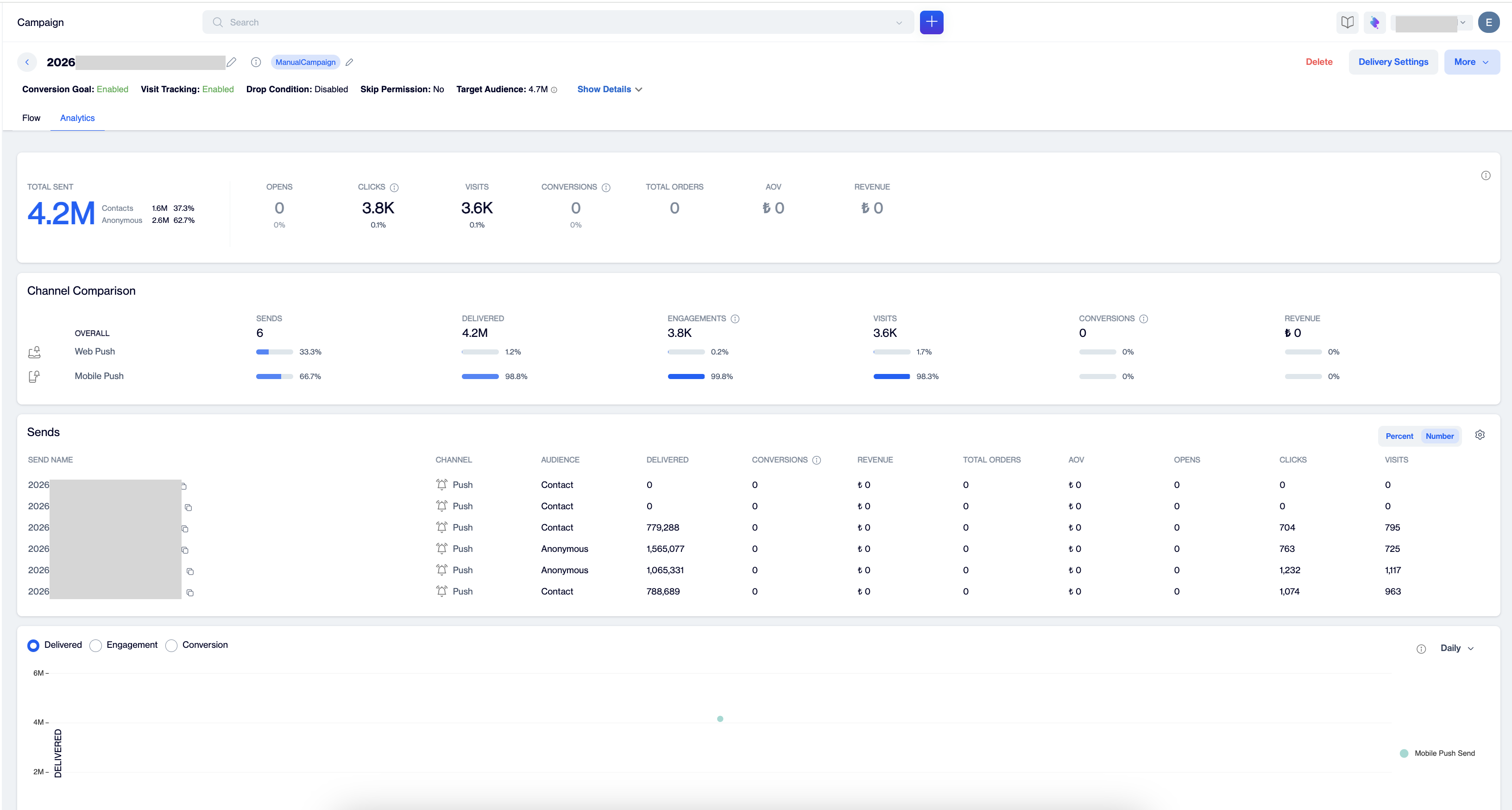Click the blue plus create button

(x=932, y=22)
